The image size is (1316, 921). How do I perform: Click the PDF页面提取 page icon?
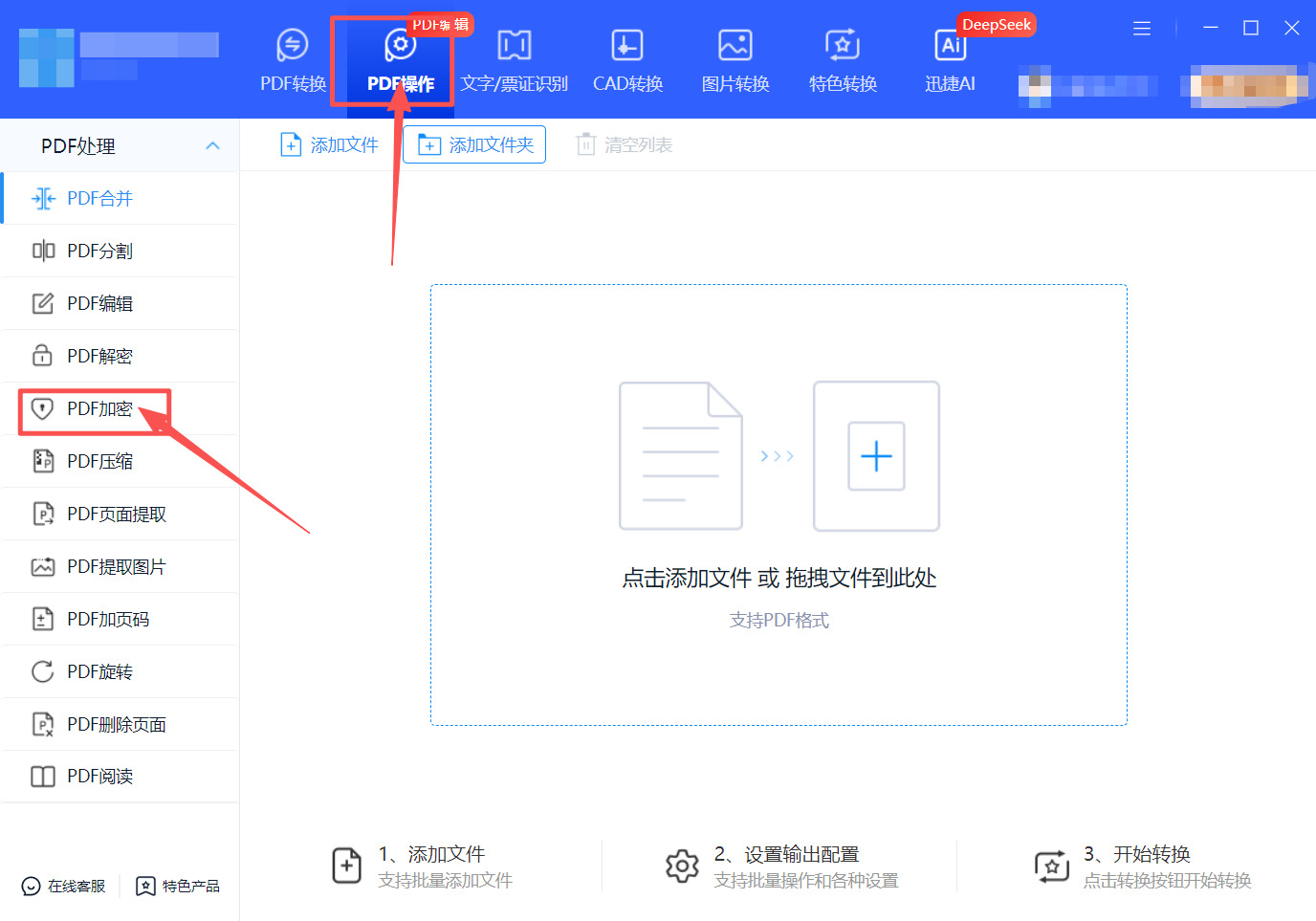coord(43,514)
